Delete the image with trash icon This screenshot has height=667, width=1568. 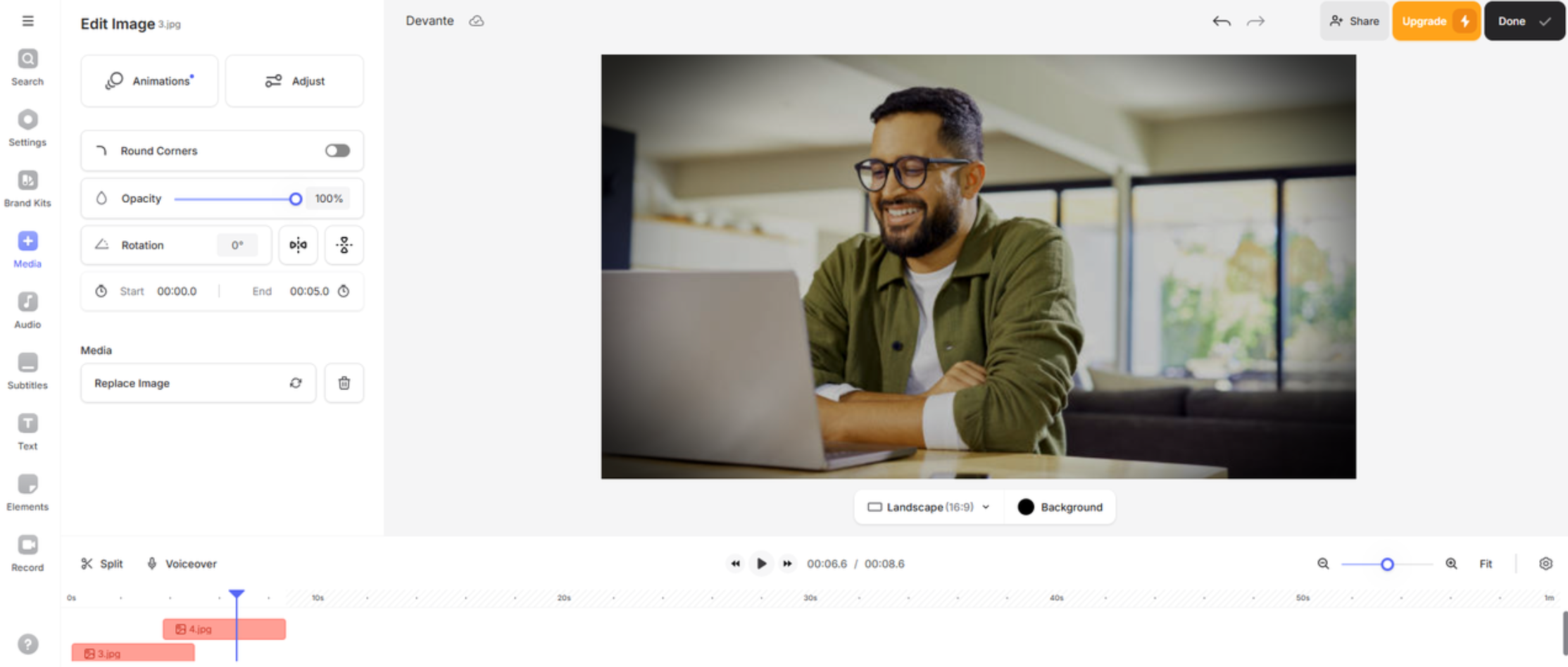point(344,383)
